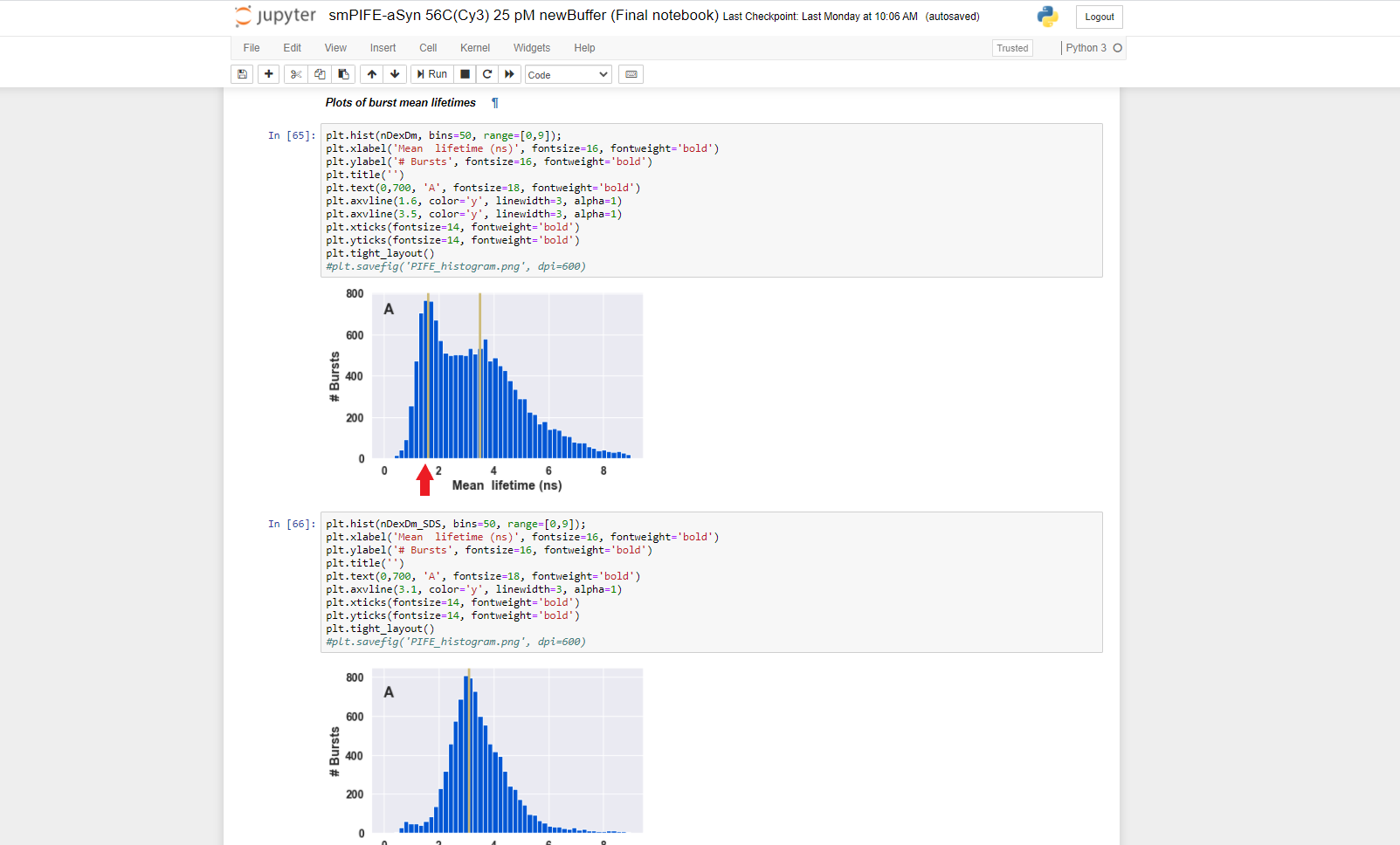This screenshot has height=845, width=1400.
Task: Cut the selected cells
Action: coord(296,74)
